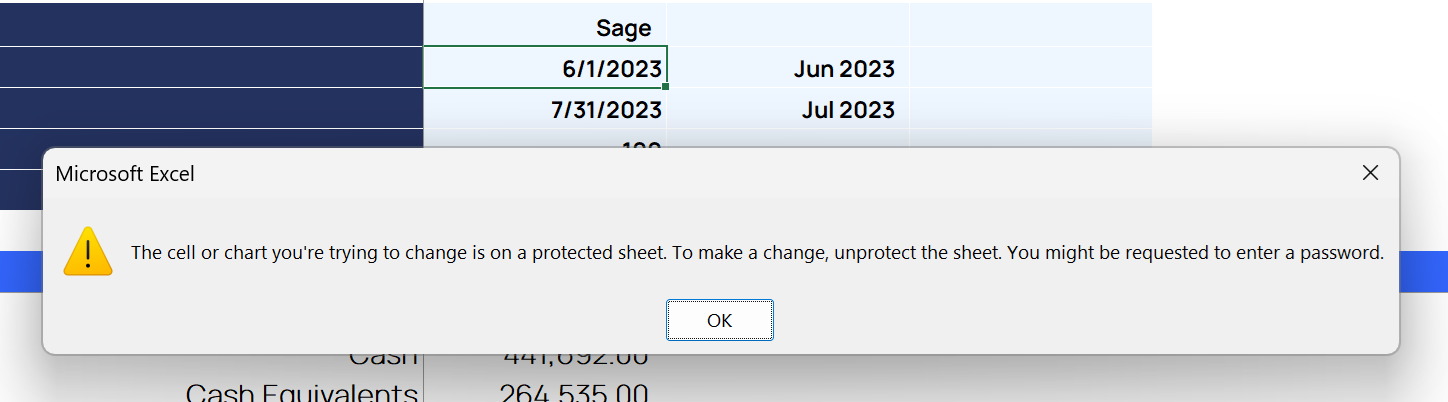1448x402 pixels.
Task: Select the empty cell right of Jul 2023
Action: tap(1031, 109)
